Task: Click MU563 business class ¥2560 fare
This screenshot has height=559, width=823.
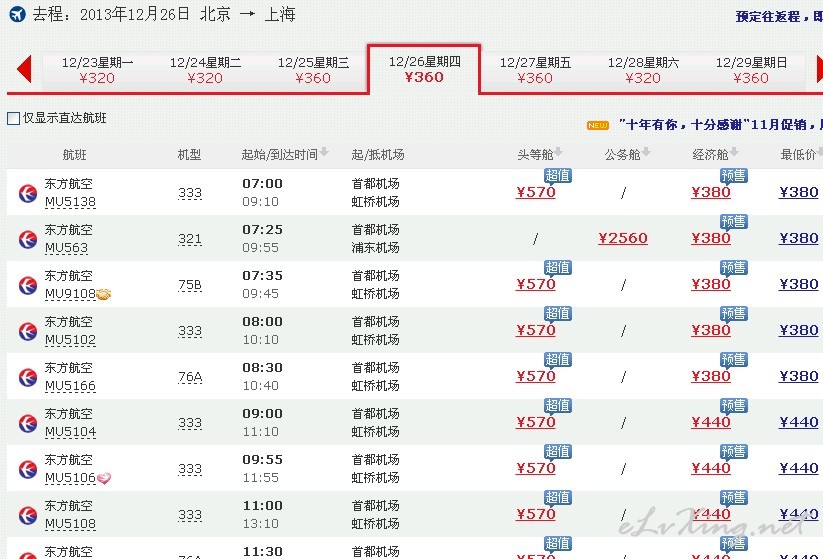Action: click(622, 238)
